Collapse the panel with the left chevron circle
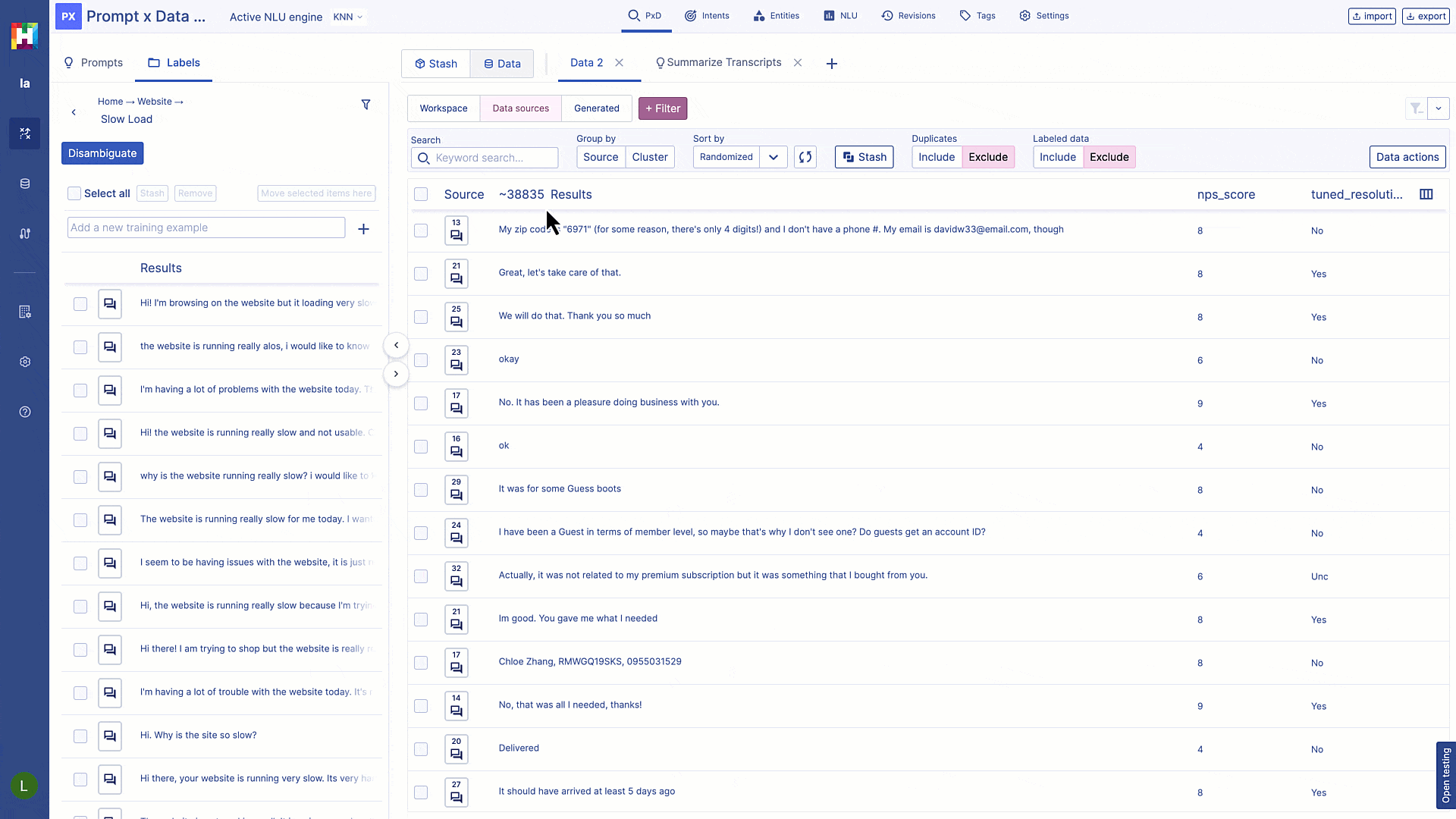 click(x=396, y=345)
